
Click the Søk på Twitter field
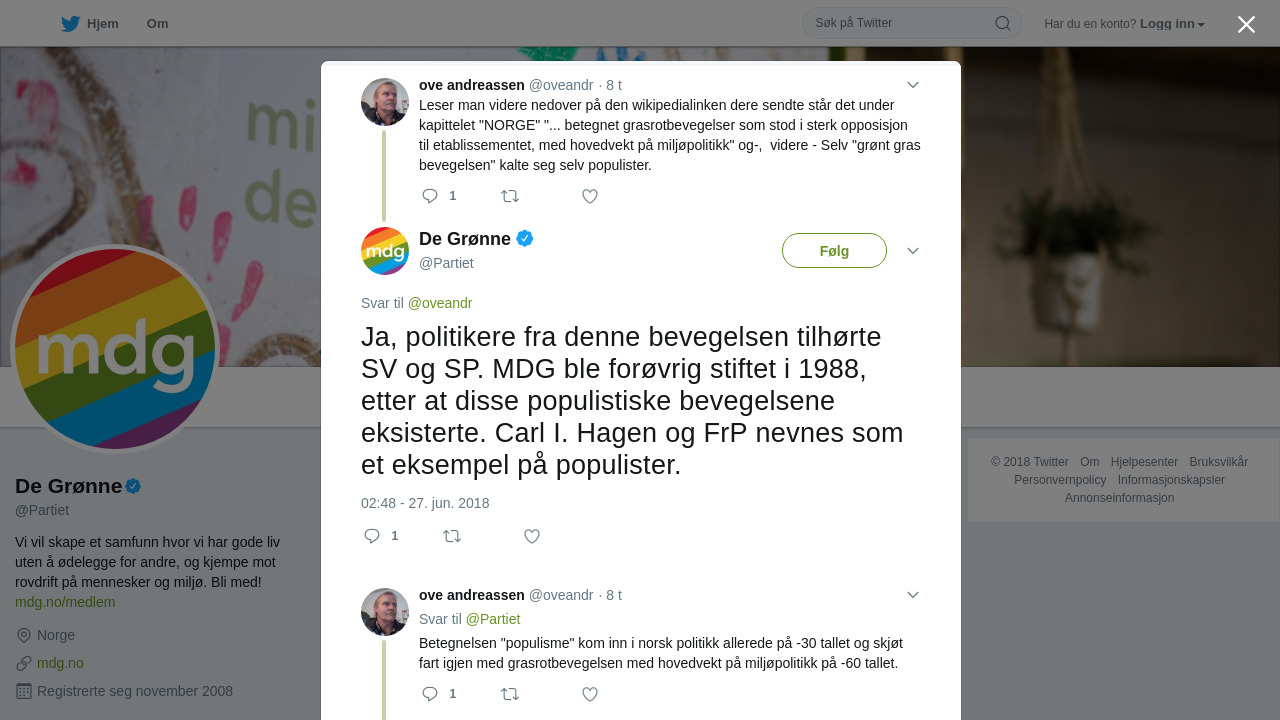coord(900,23)
